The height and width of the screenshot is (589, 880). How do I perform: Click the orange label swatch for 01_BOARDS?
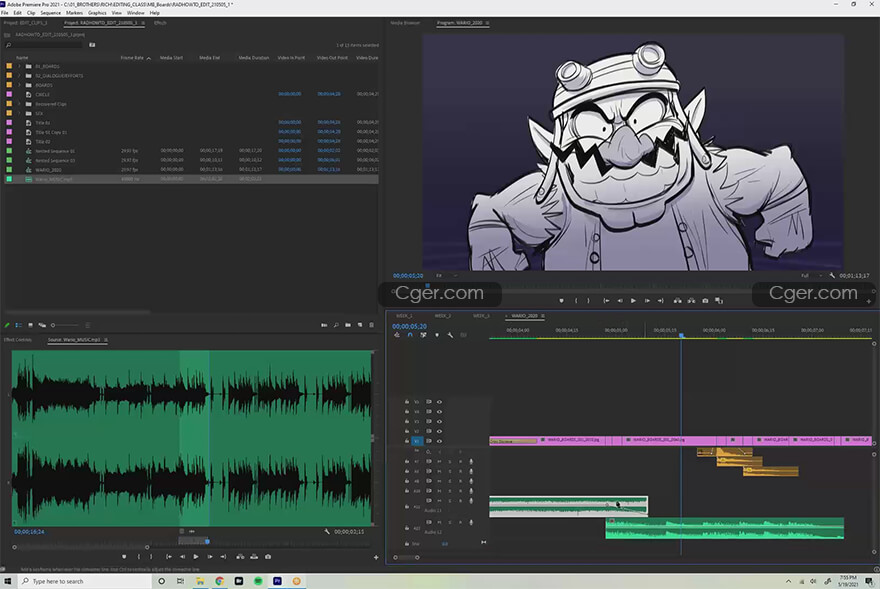(9, 66)
